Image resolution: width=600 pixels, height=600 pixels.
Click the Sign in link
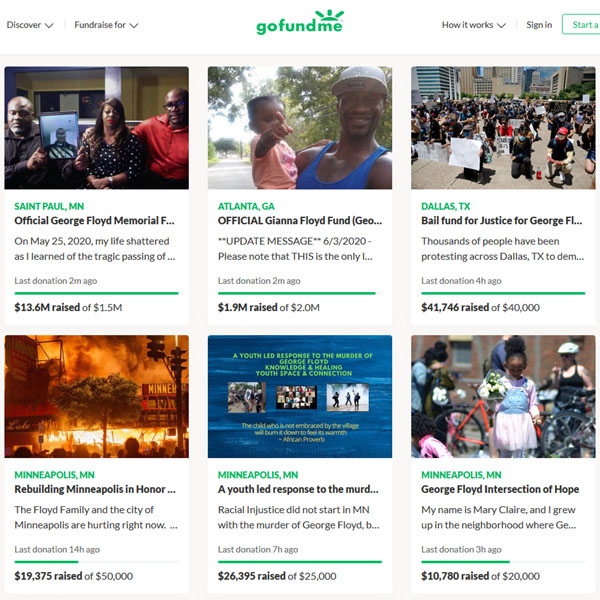[539, 25]
